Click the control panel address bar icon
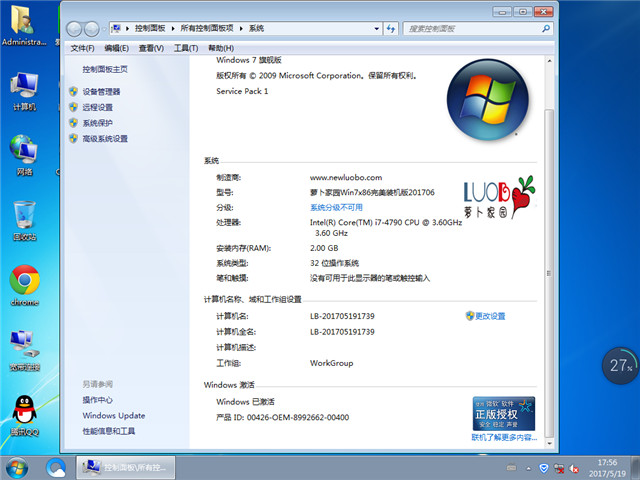This screenshot has width=640, height=480. click(x=116, y=28)
